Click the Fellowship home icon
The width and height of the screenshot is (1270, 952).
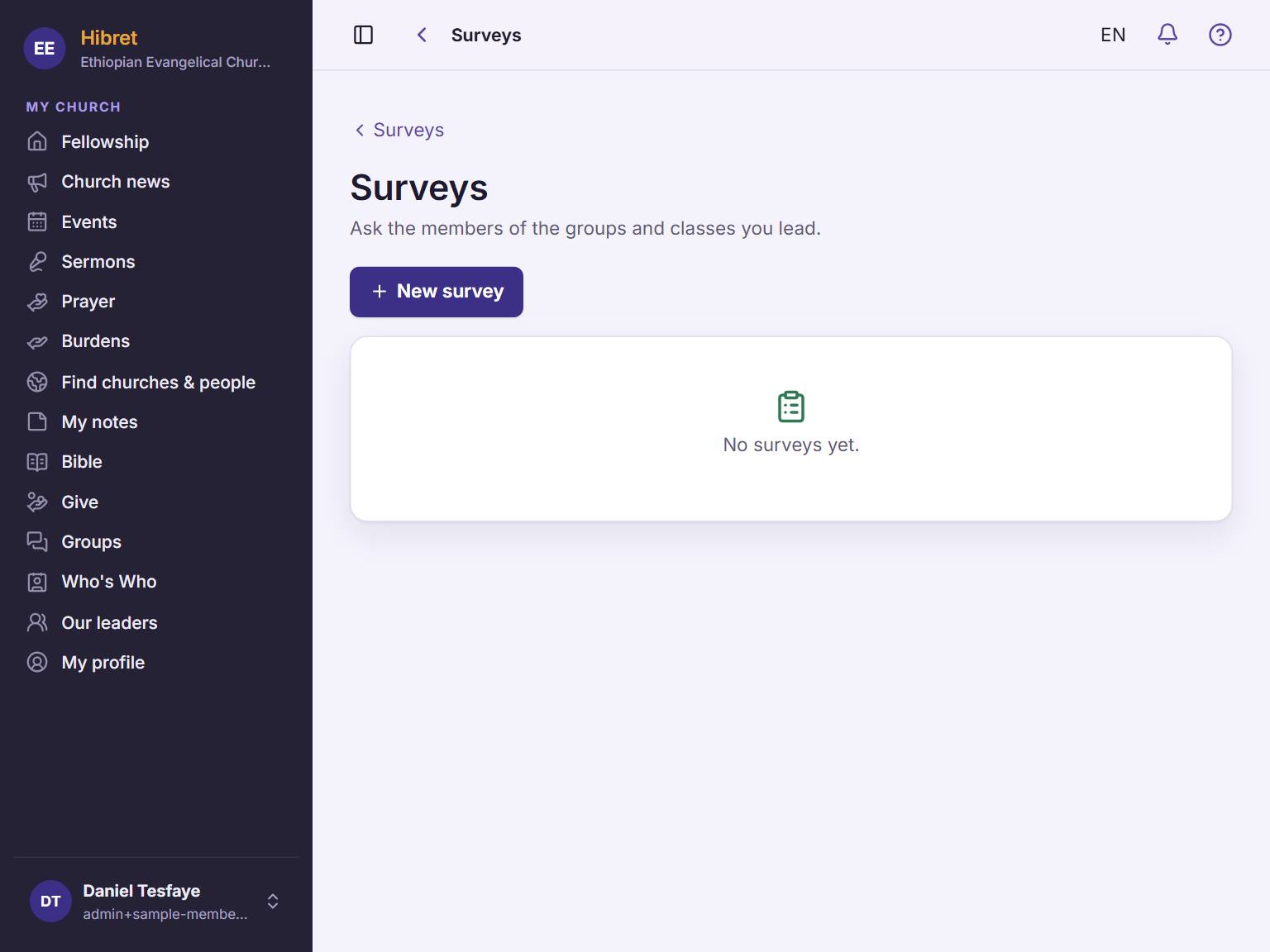37,141
